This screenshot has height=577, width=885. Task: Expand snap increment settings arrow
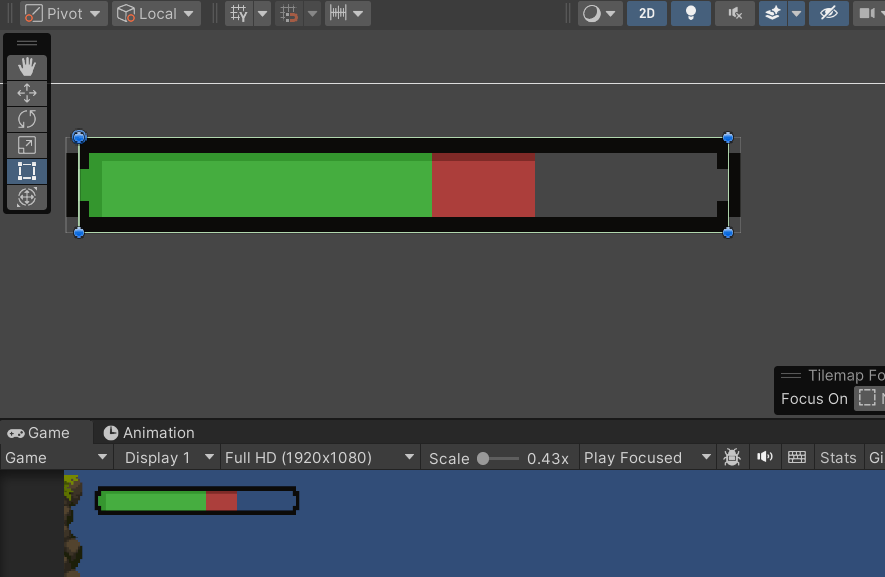click(358, 14)
